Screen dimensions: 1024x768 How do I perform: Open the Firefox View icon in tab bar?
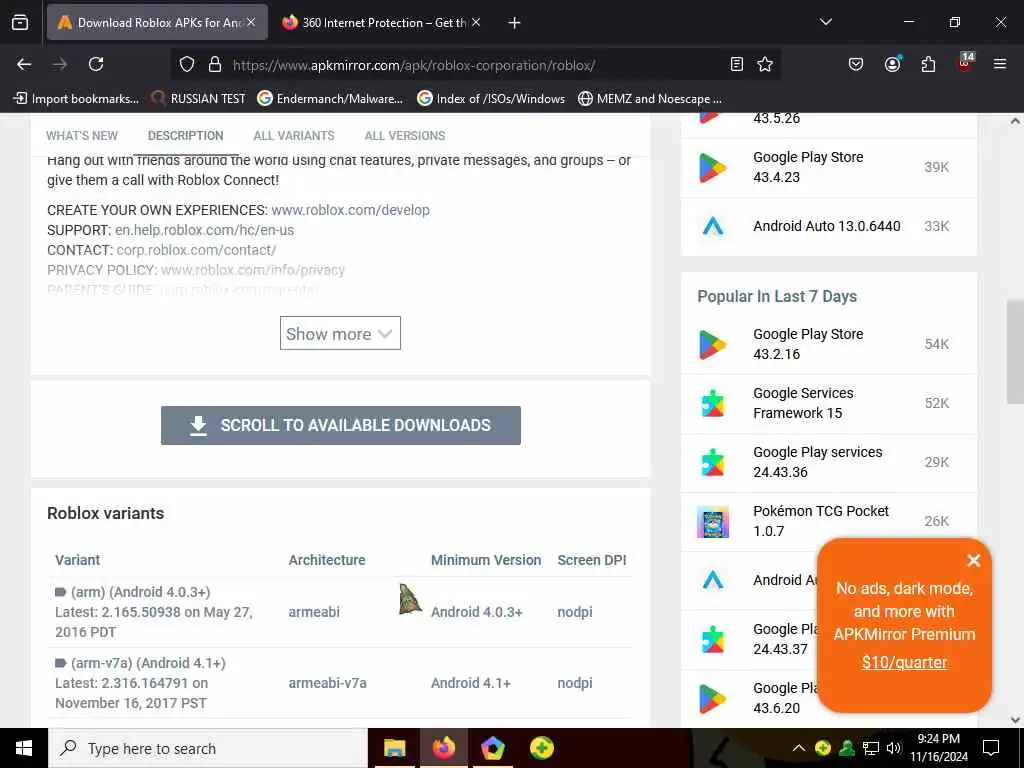[x=20, y=22]
